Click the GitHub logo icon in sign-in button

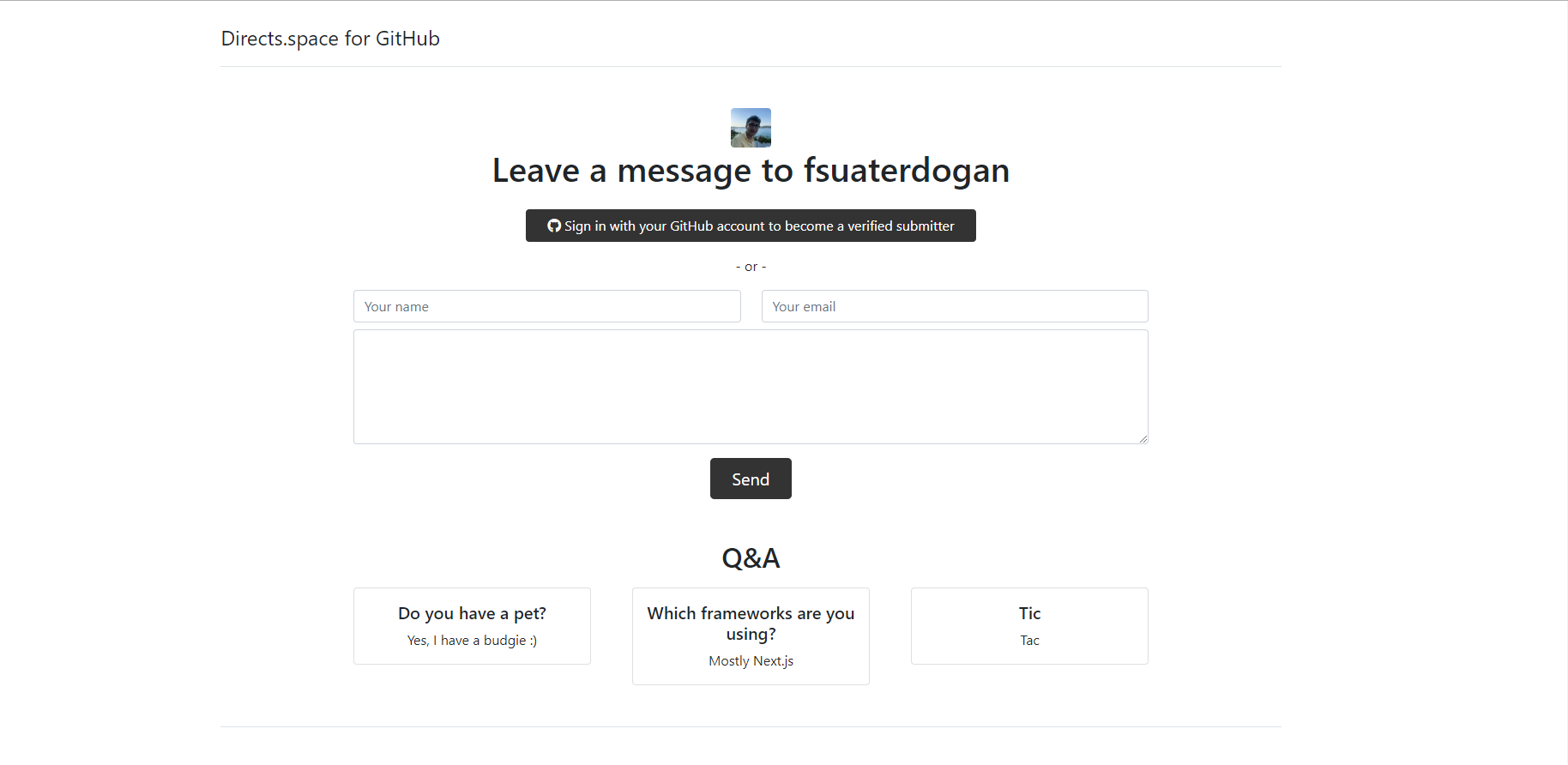[554, 226]
